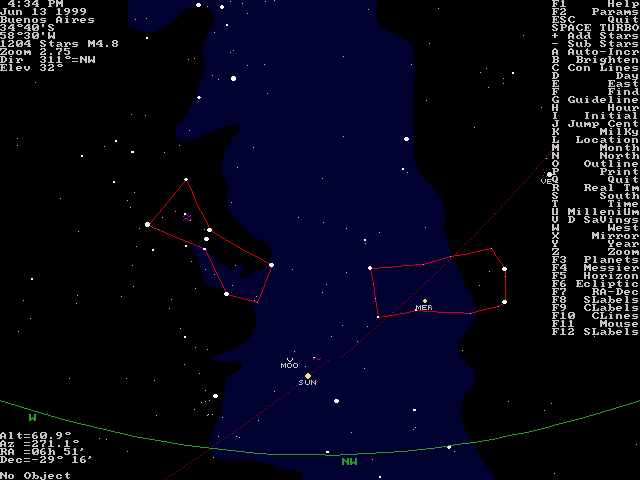640x480 pixels.
Task: Face S South direction
Action: click(596, 196)
